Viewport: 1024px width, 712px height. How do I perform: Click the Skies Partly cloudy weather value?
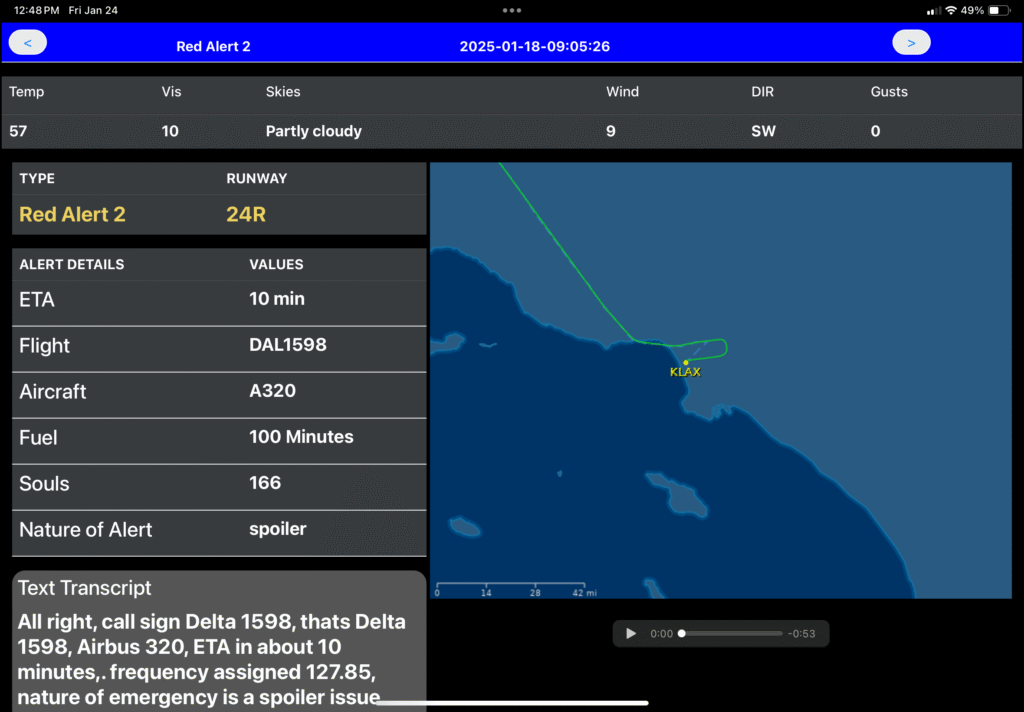pos(313,131)
